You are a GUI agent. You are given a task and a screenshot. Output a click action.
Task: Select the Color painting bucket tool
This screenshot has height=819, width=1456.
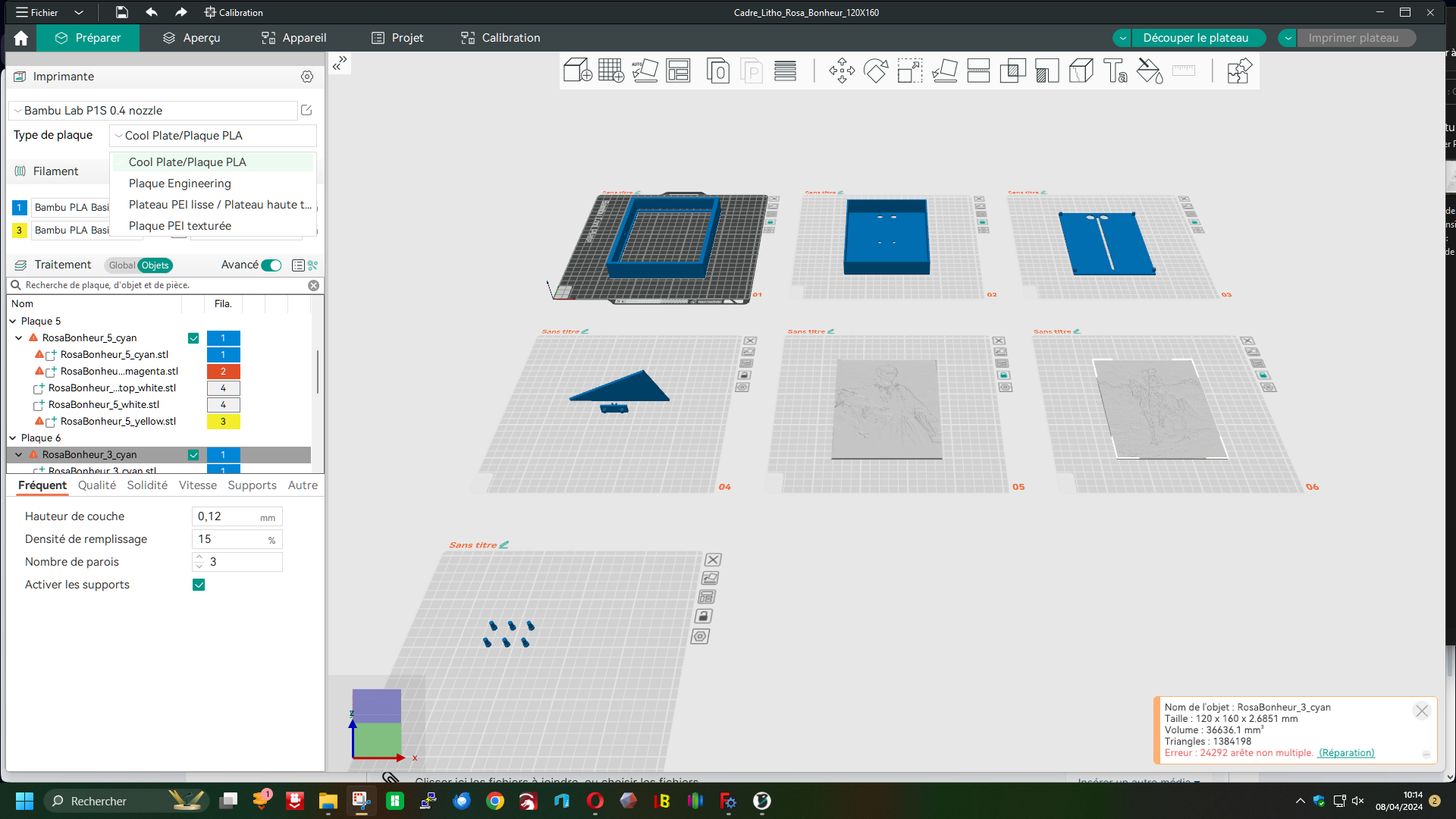[x=1149, y=71]
